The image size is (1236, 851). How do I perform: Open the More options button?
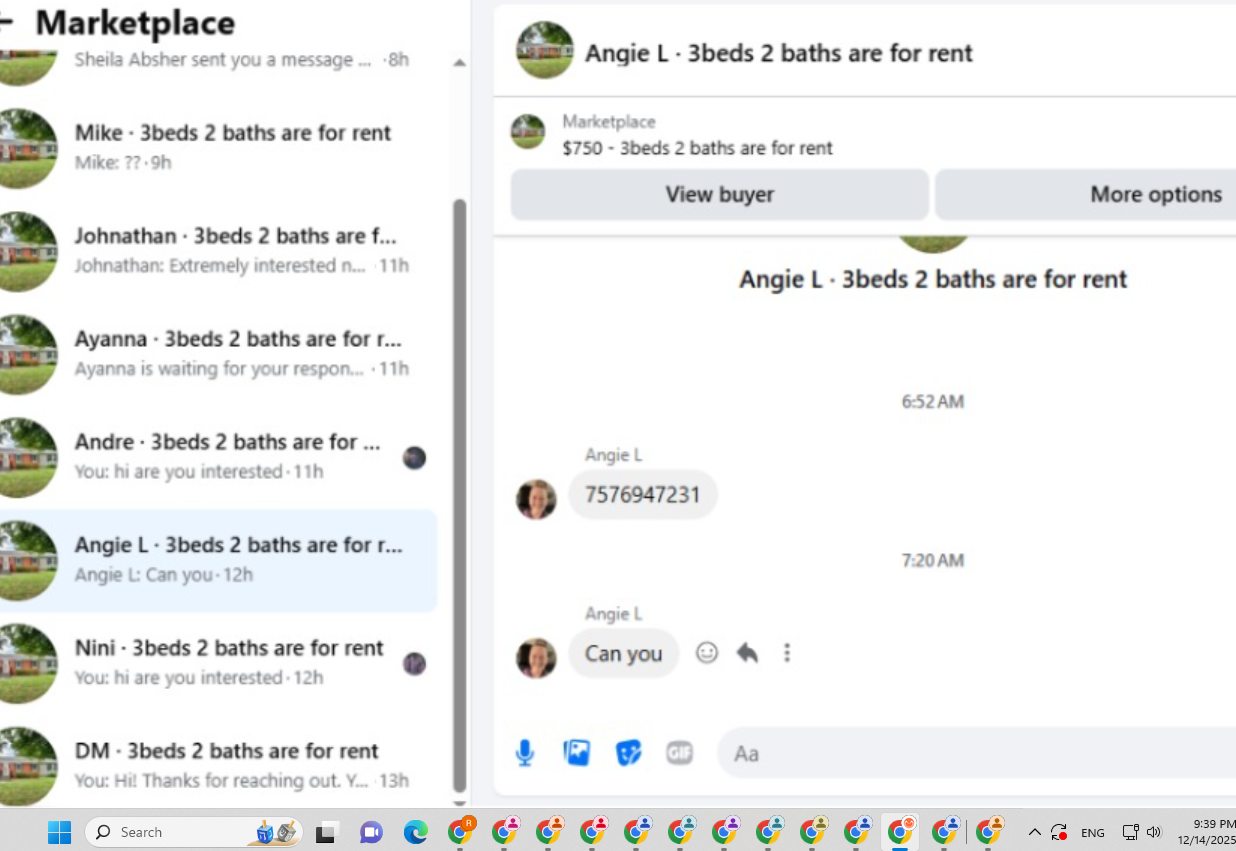point(1086,194)
